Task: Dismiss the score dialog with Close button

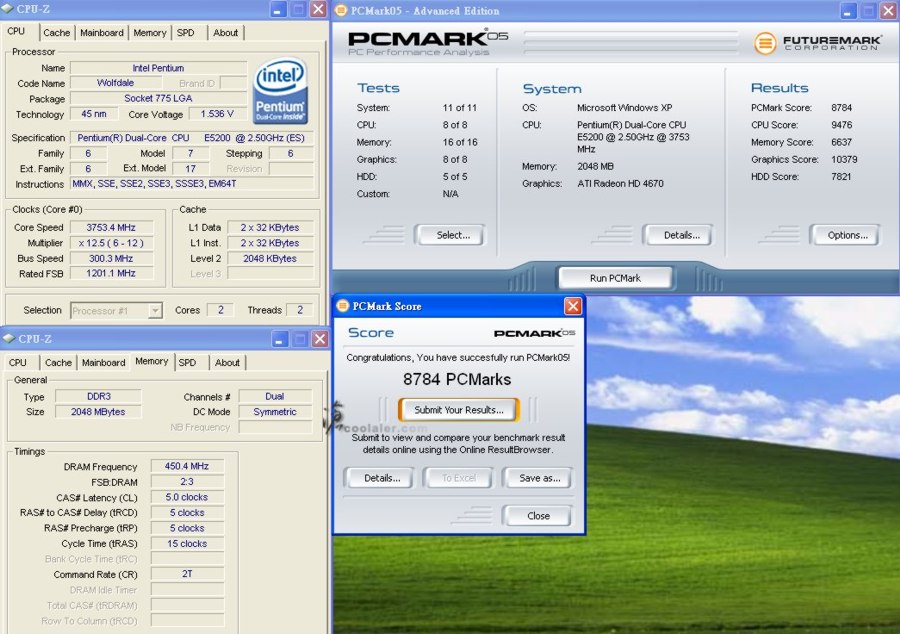Action: [538, 516]
